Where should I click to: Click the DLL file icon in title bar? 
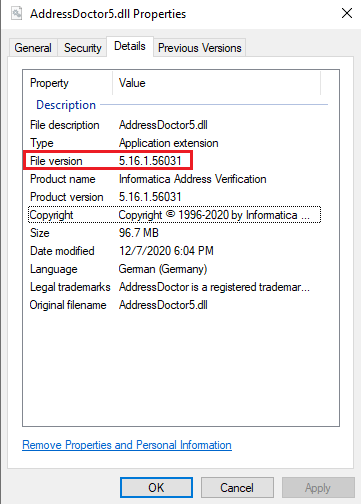click(x=16, y=13)
